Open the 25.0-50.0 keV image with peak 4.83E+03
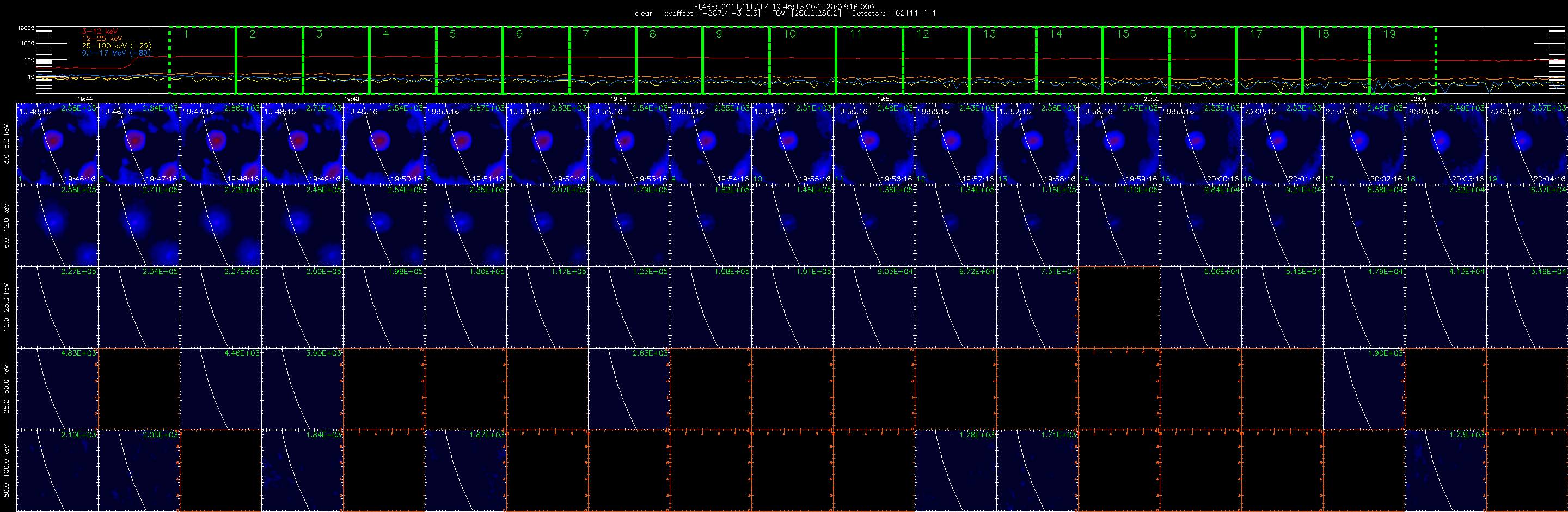The image size is (1568, 512). pos(57,388)
